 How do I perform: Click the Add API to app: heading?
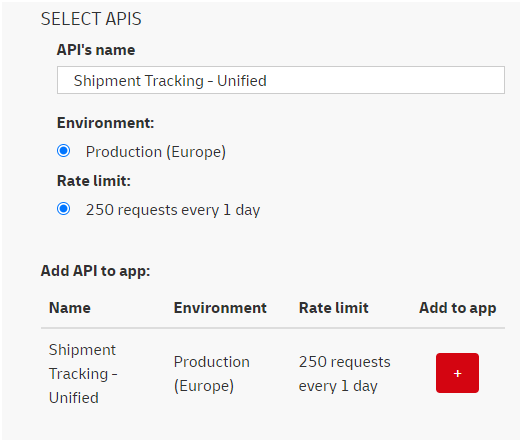point(95,271)
